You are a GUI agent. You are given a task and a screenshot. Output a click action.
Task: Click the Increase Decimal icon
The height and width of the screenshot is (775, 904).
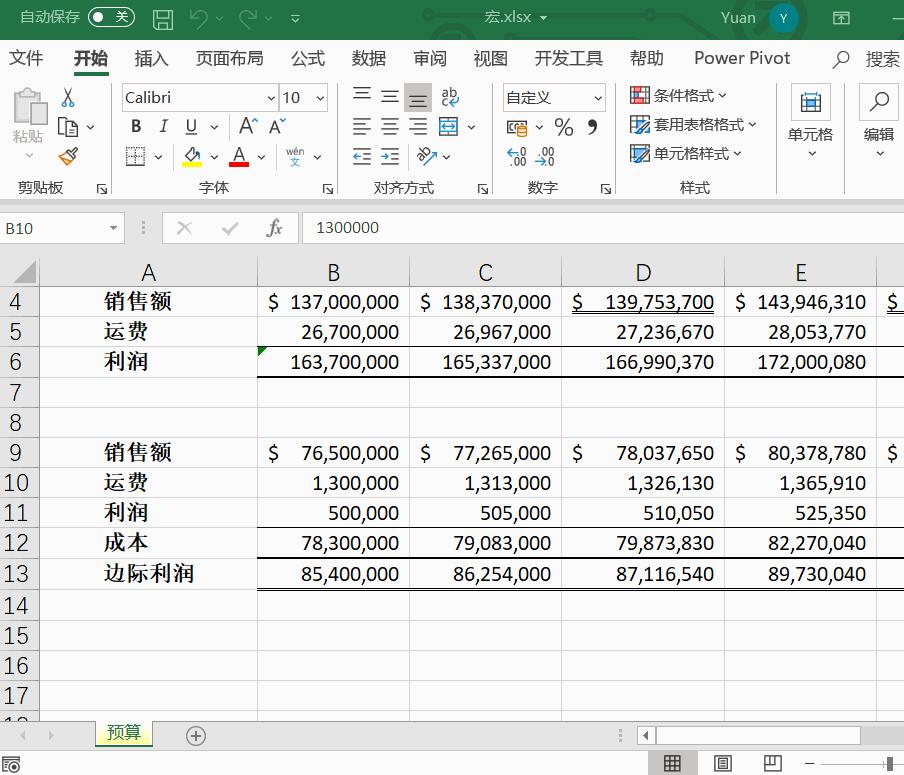518,156
